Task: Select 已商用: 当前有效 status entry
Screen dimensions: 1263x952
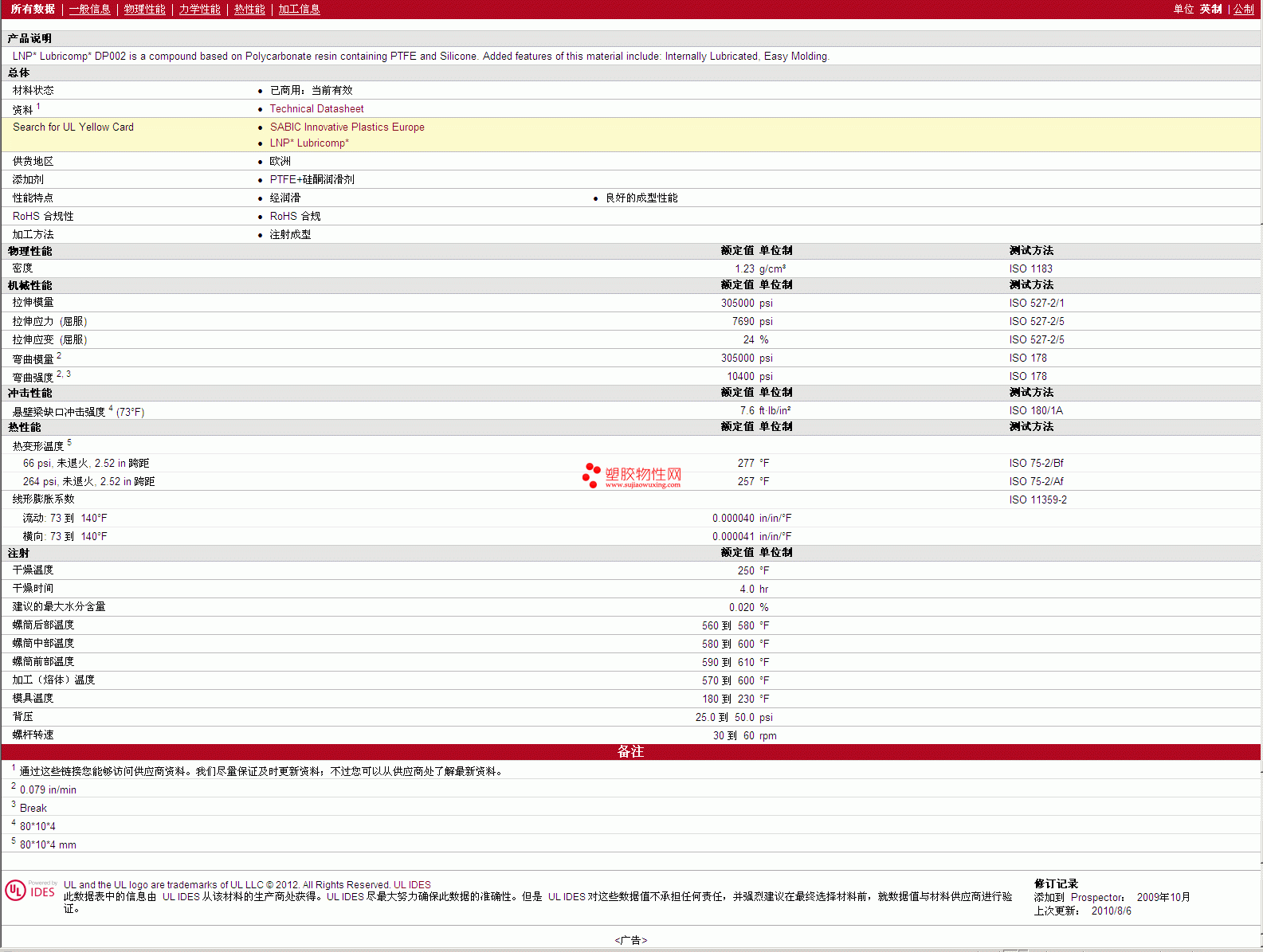Action: (311, 90)
